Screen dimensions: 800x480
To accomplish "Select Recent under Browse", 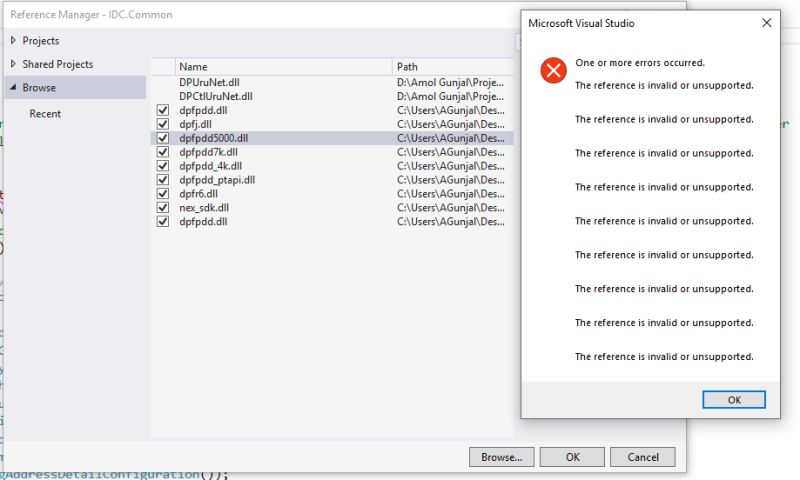I will point(45,114).
